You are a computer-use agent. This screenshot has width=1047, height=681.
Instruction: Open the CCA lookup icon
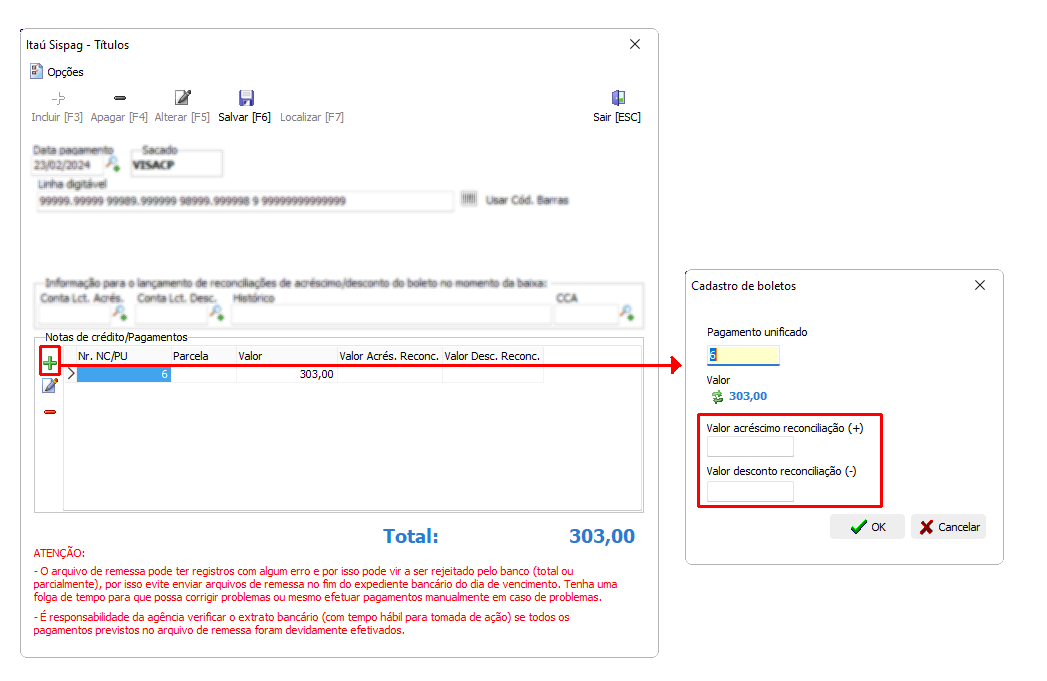tap(627, 312)
